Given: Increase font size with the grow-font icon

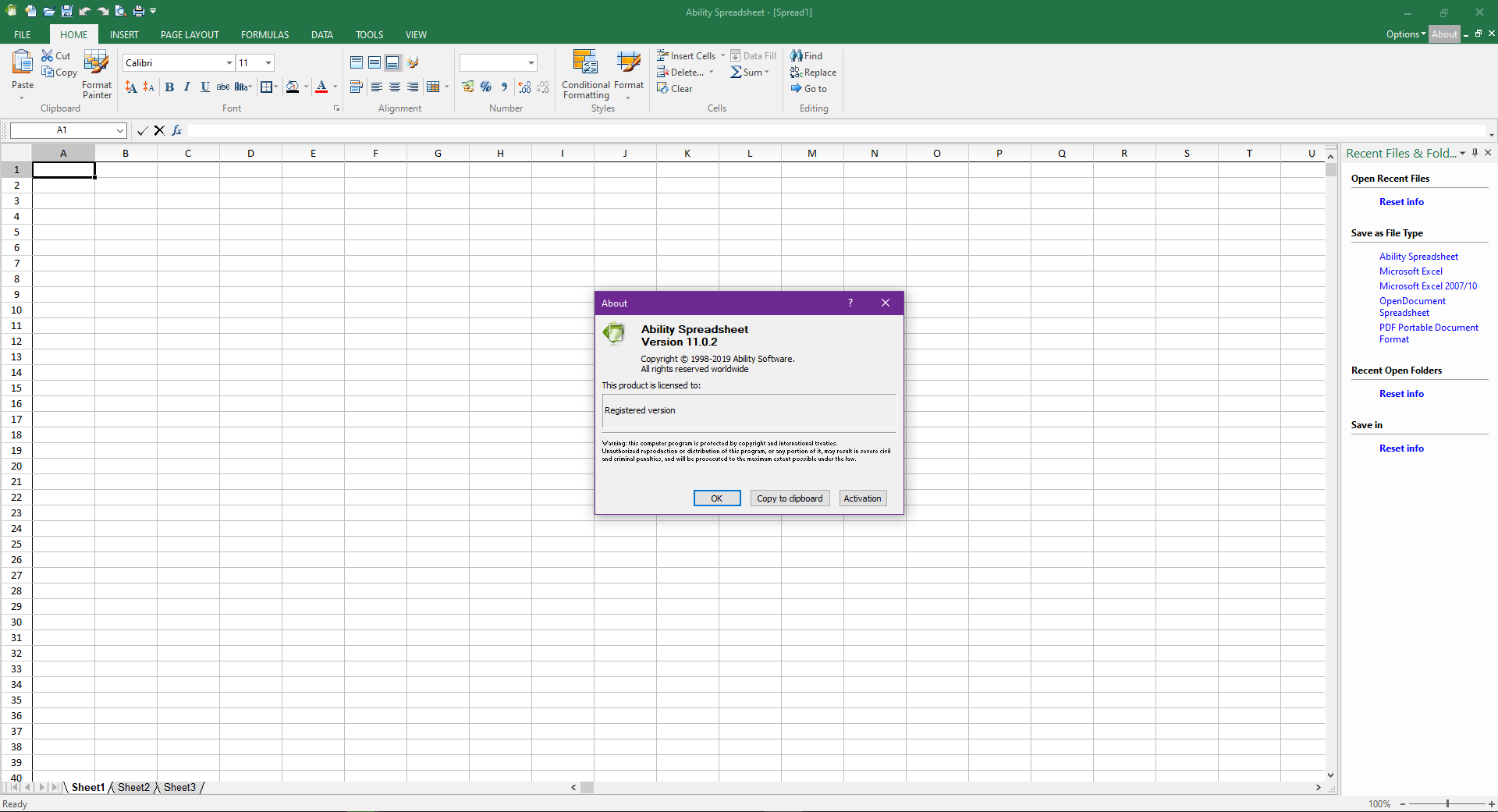Looking at the screenshot, I should pos(131,87).
